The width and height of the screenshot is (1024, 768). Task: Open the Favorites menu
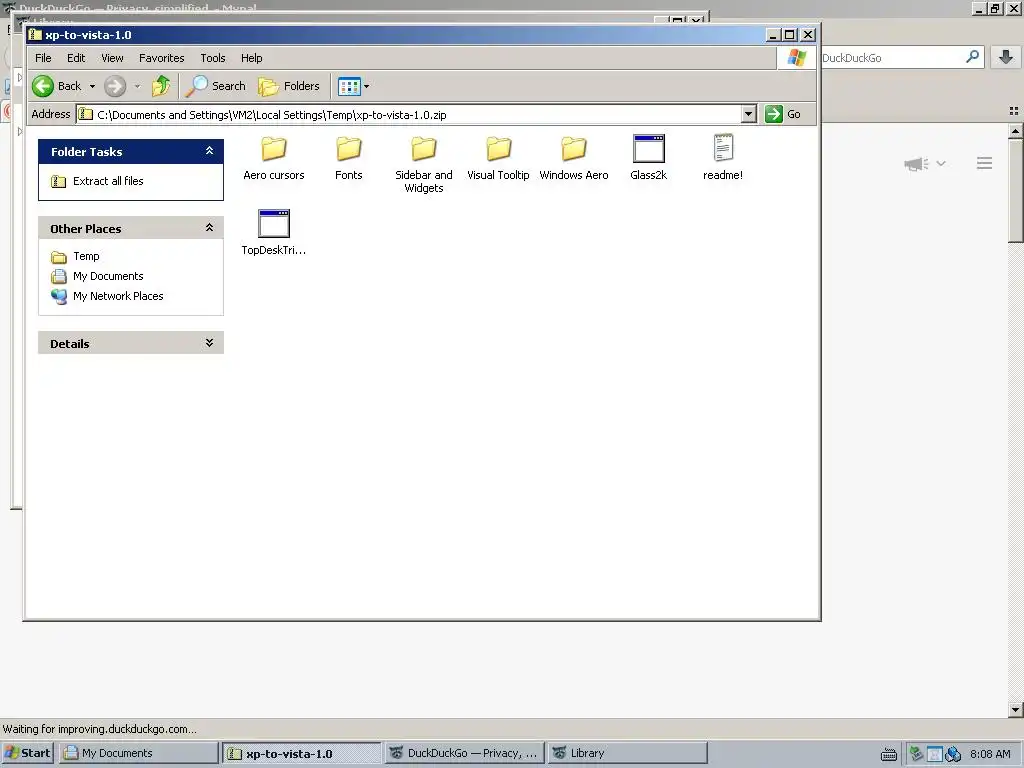click(x=161, y=58)
